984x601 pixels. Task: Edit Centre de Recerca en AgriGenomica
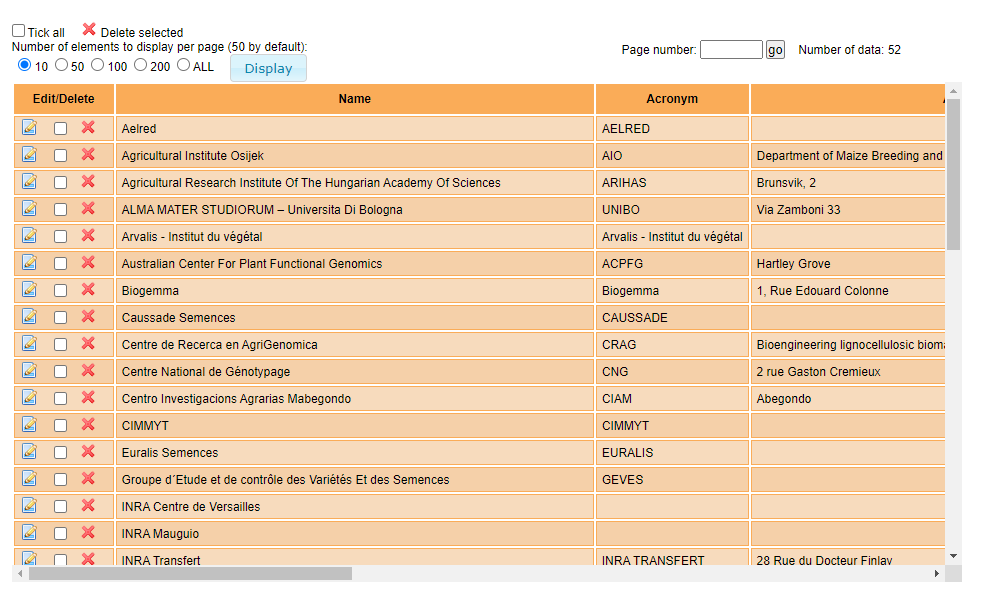tap(29, 343)
